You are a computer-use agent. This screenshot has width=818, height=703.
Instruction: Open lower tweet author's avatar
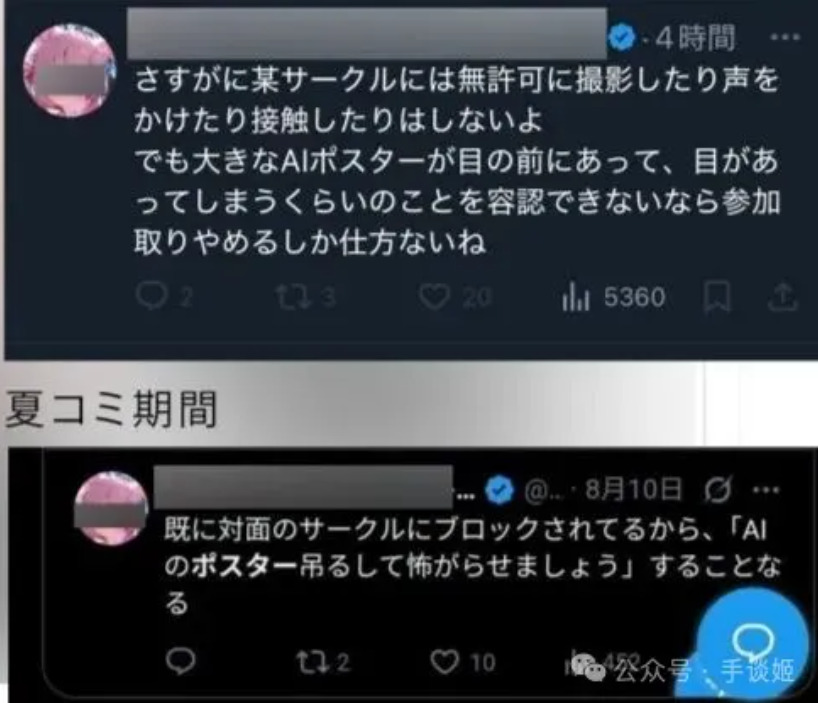click(x=111, y=508)
